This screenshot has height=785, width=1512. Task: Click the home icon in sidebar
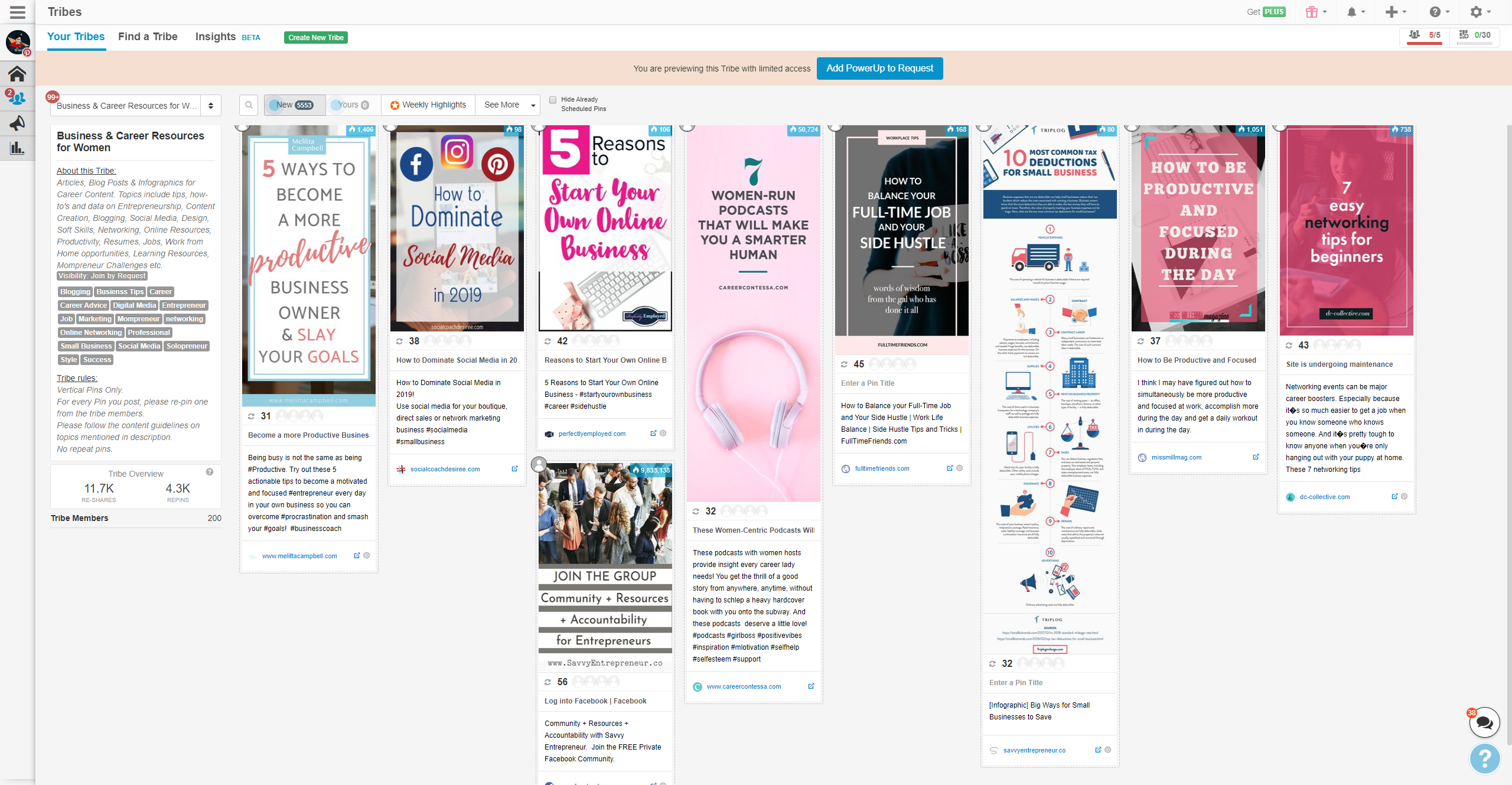[x=17, y=74]
